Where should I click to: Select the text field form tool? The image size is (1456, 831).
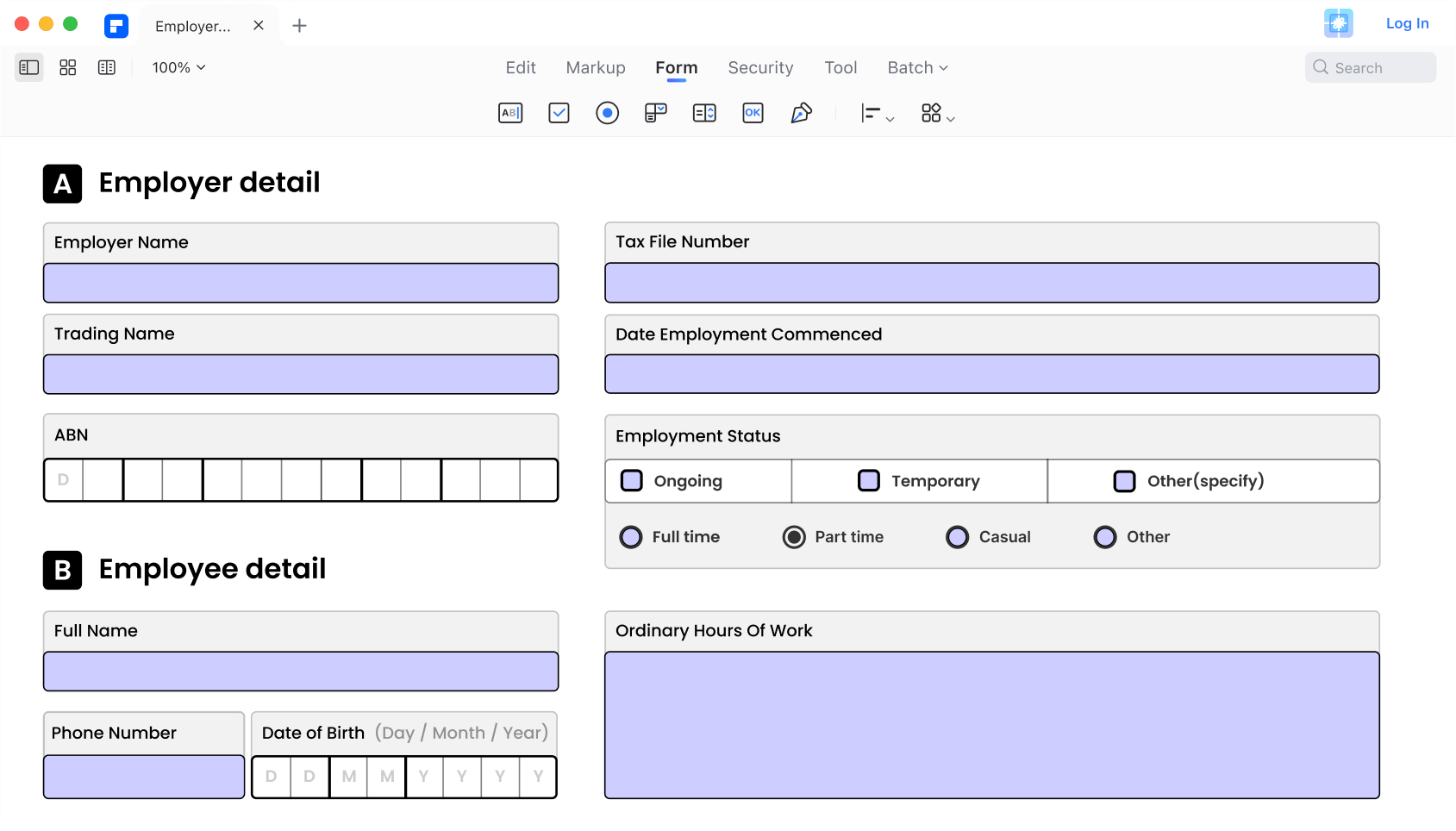coord(510,113)
